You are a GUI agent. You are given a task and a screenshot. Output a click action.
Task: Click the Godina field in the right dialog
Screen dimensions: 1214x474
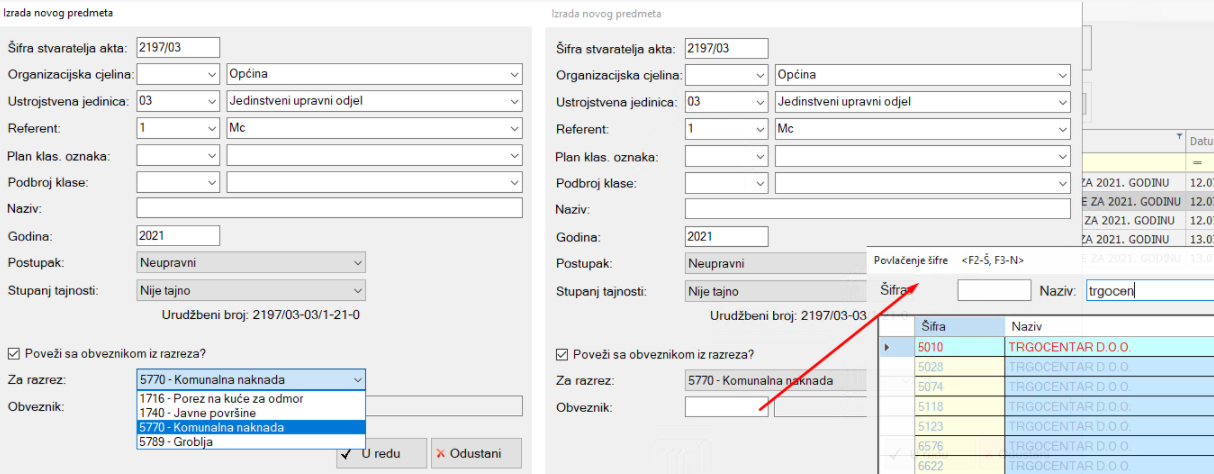[x=726, y=236]
